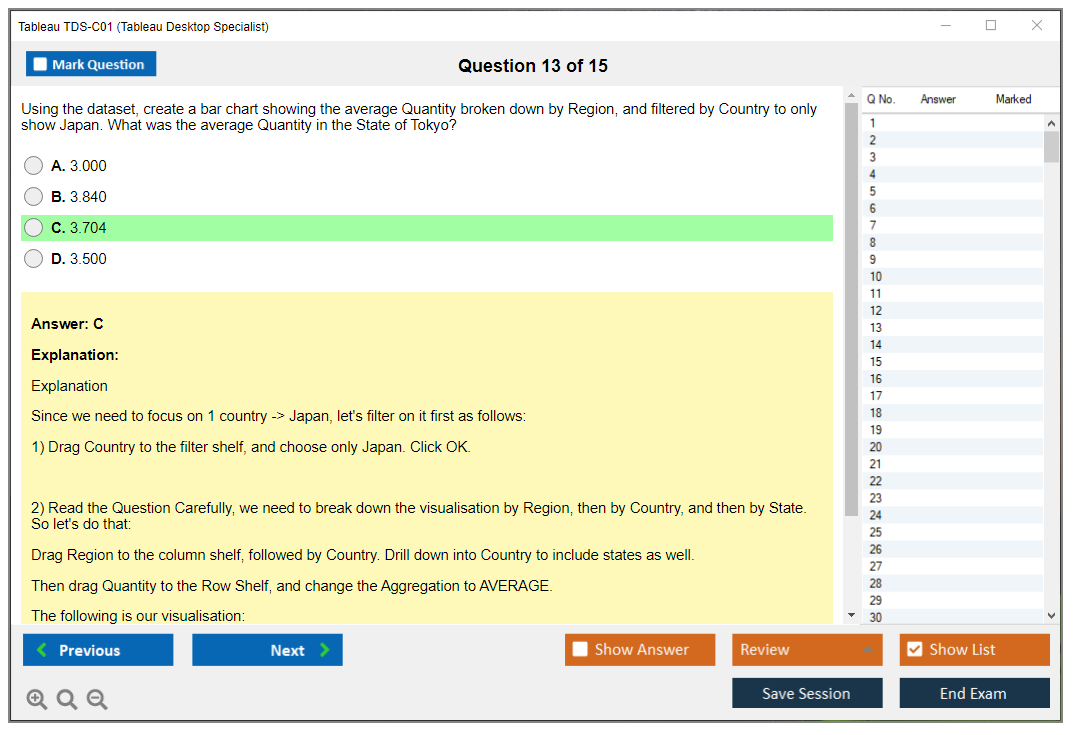Go to the previous question
This screenshot has width=1075, height=735.
coord(98,650)
